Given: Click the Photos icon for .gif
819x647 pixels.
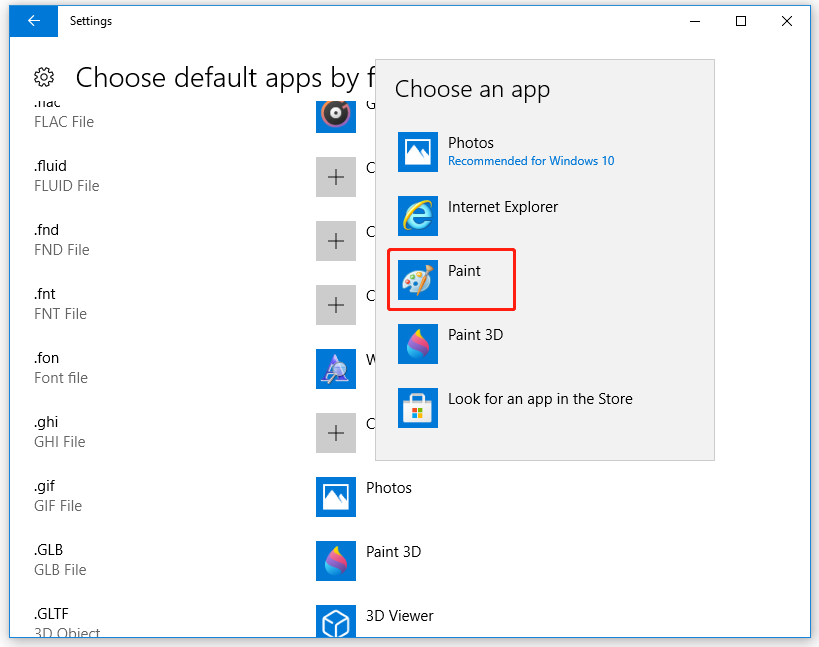Looking at the screenshot, I should (336, 497).
